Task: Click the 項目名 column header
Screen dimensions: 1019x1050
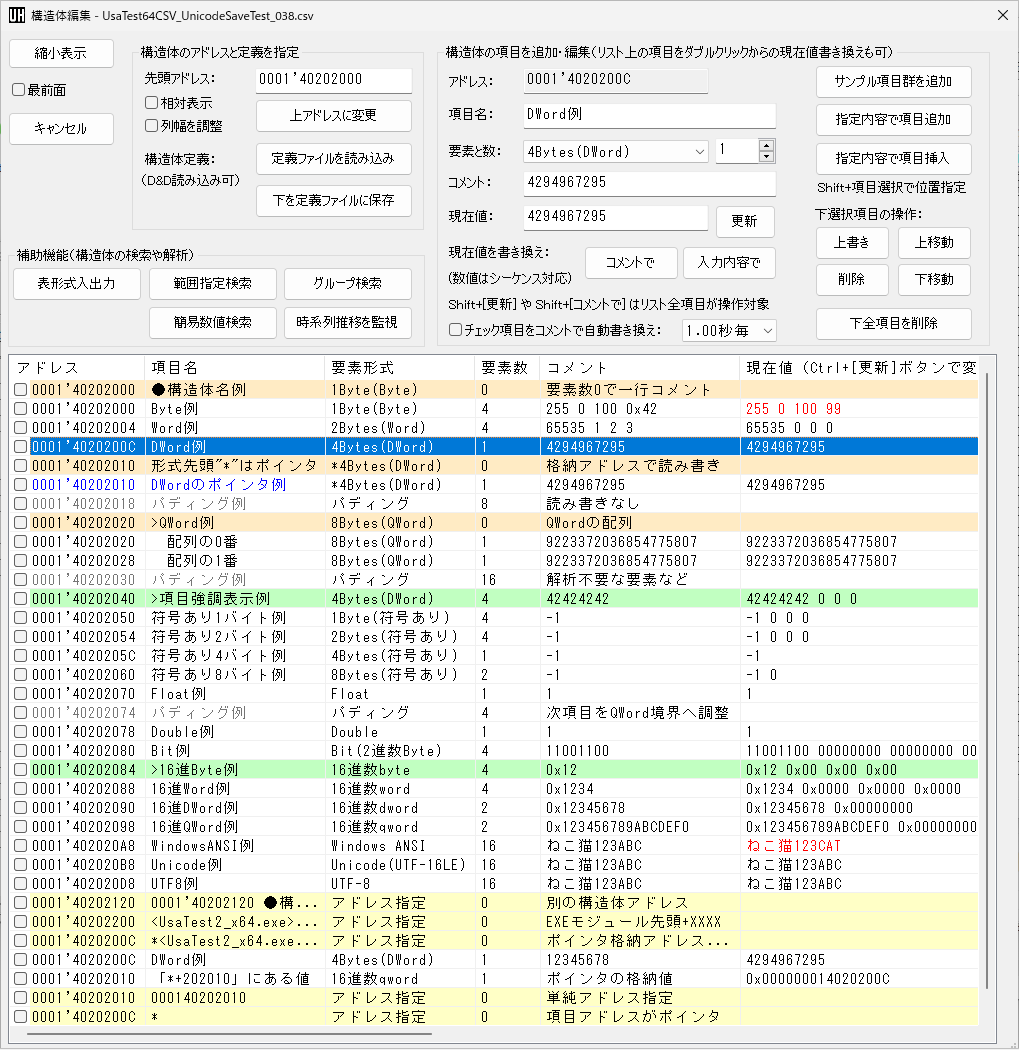Action: coord(234,368)
